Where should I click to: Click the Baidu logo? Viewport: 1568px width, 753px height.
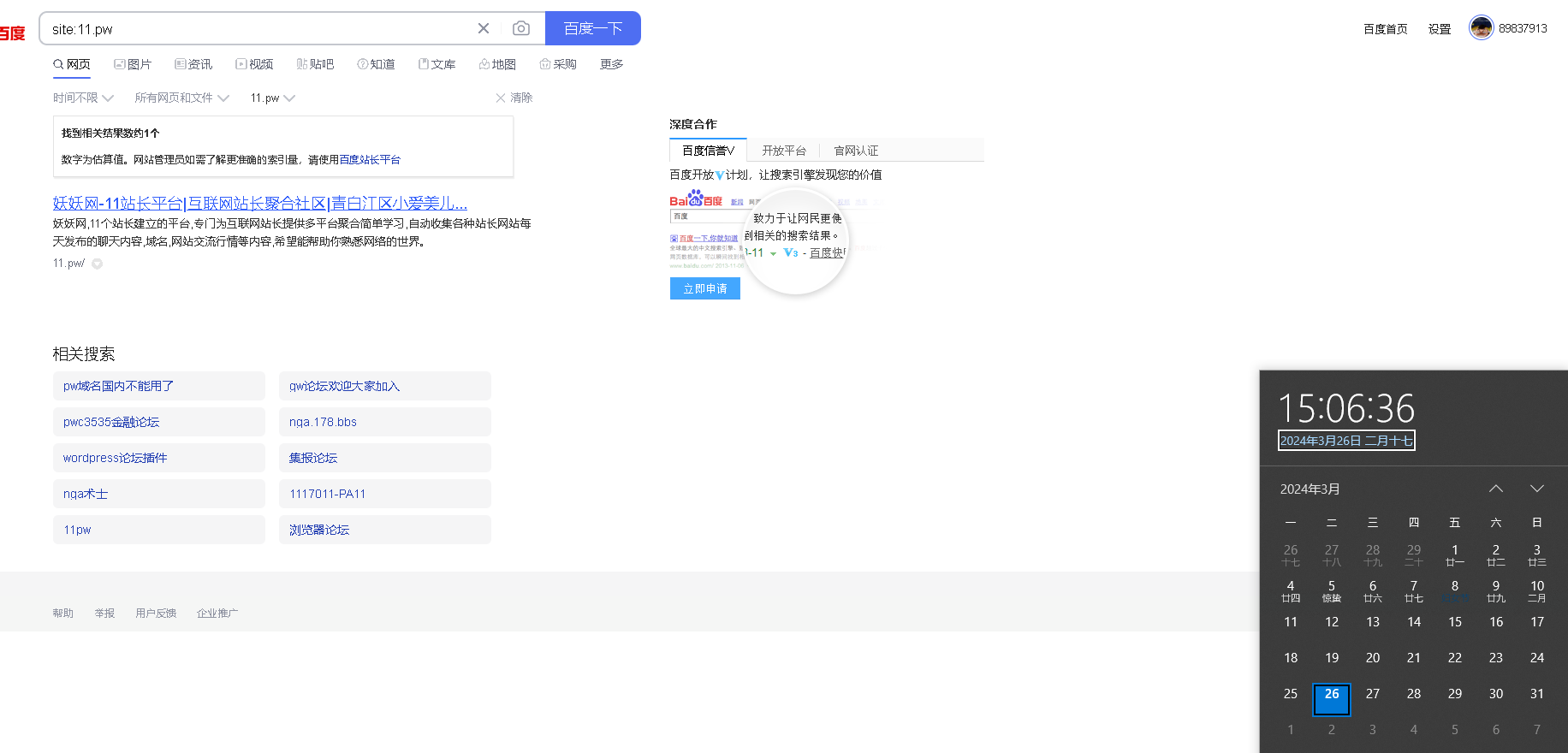[12, 33]
